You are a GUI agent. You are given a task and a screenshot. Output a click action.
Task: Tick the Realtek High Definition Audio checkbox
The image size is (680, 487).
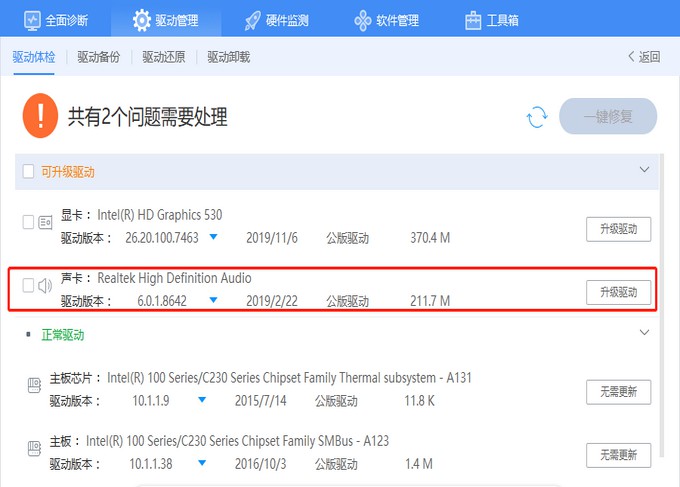coord(28,285)
